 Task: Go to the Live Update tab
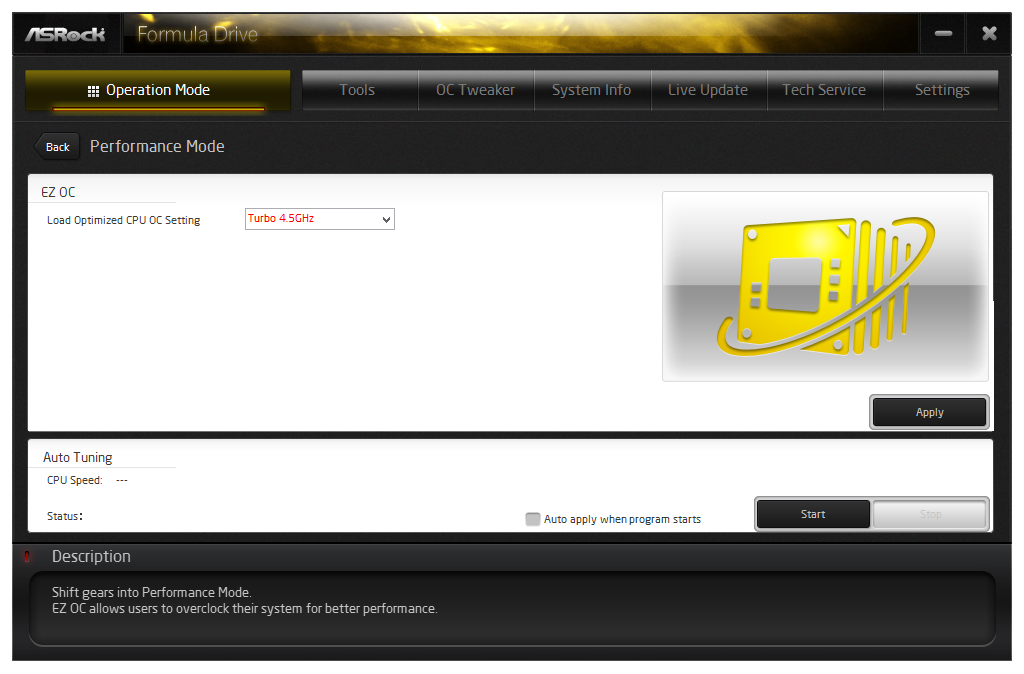point(707,90)
